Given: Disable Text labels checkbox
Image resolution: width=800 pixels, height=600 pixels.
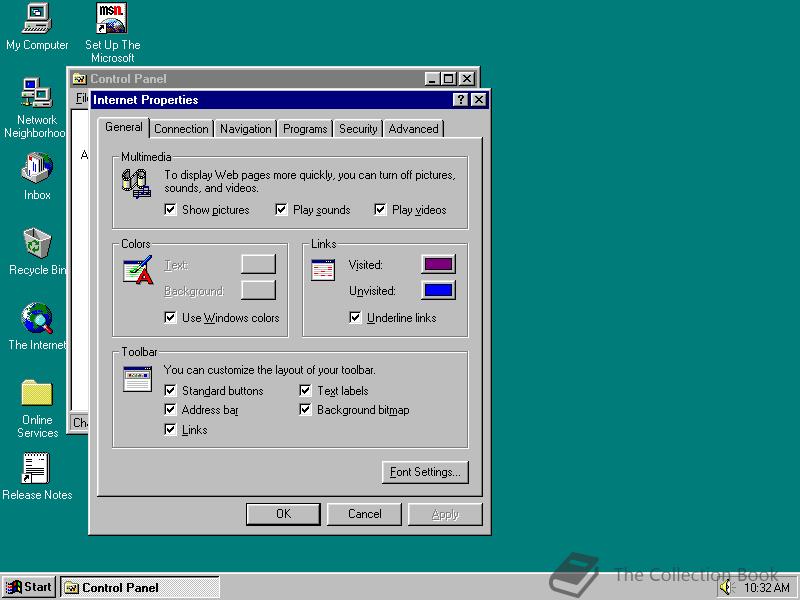Looking at the screenshot, I should click(x=305, y=391).
